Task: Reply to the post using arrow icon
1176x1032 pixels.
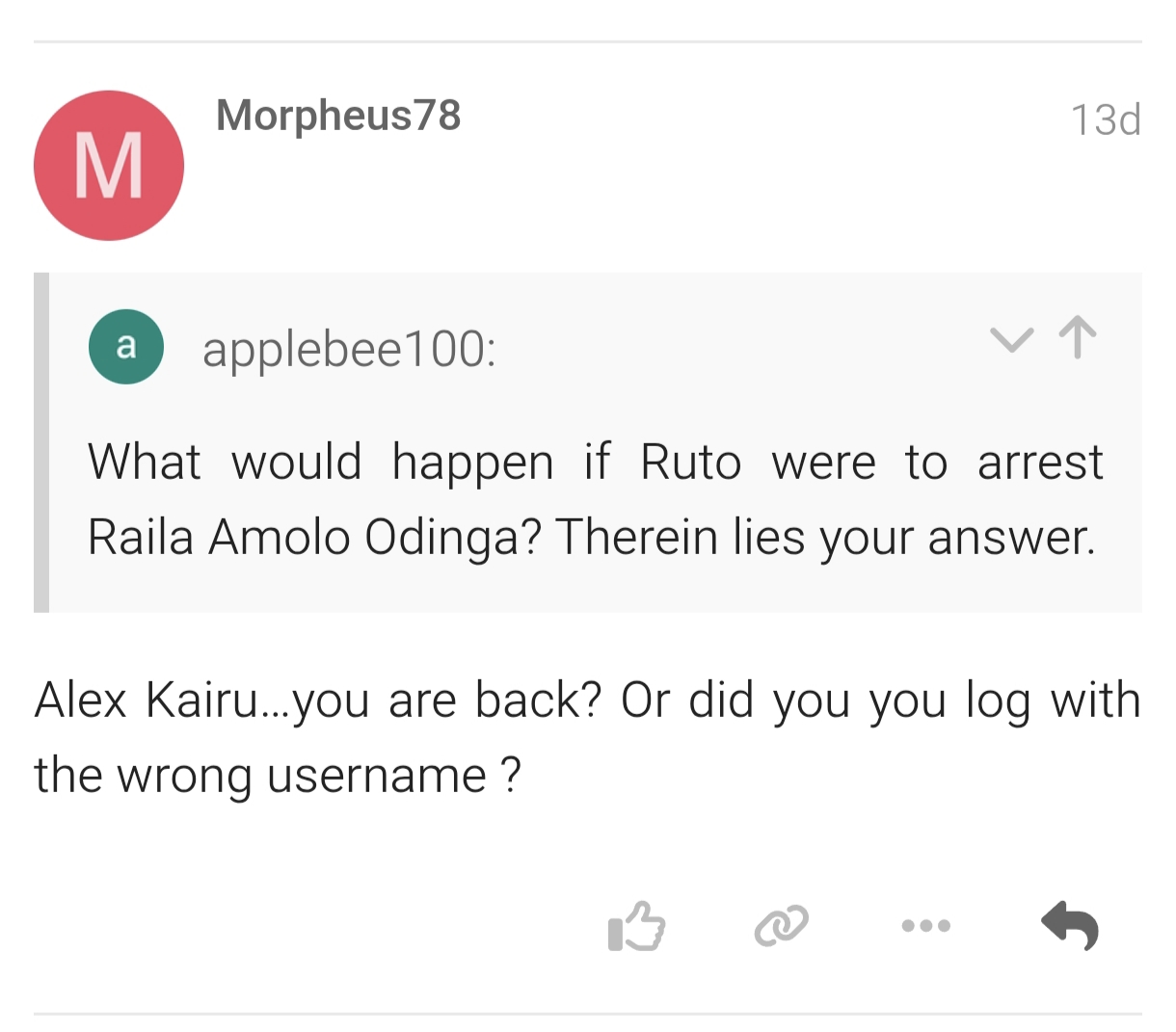Action: 1070,927
